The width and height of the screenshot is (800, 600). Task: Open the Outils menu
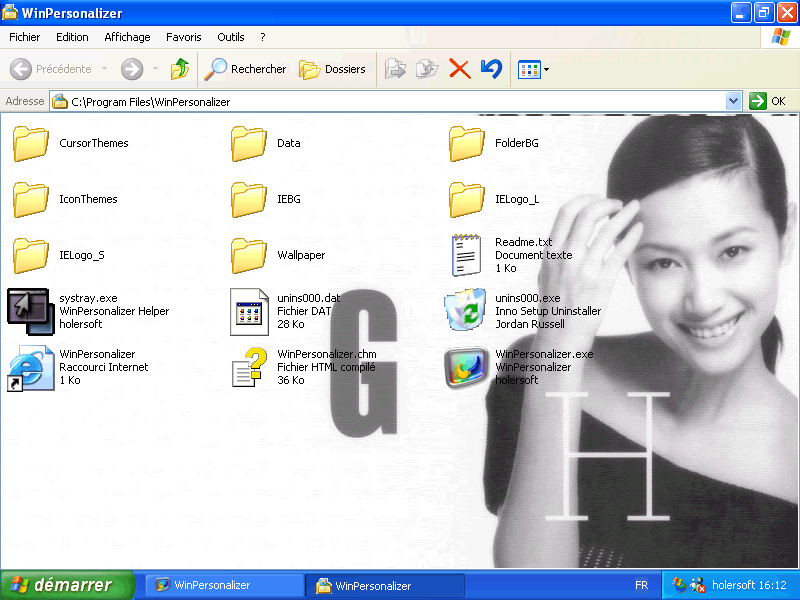click(x=231, y=37)
